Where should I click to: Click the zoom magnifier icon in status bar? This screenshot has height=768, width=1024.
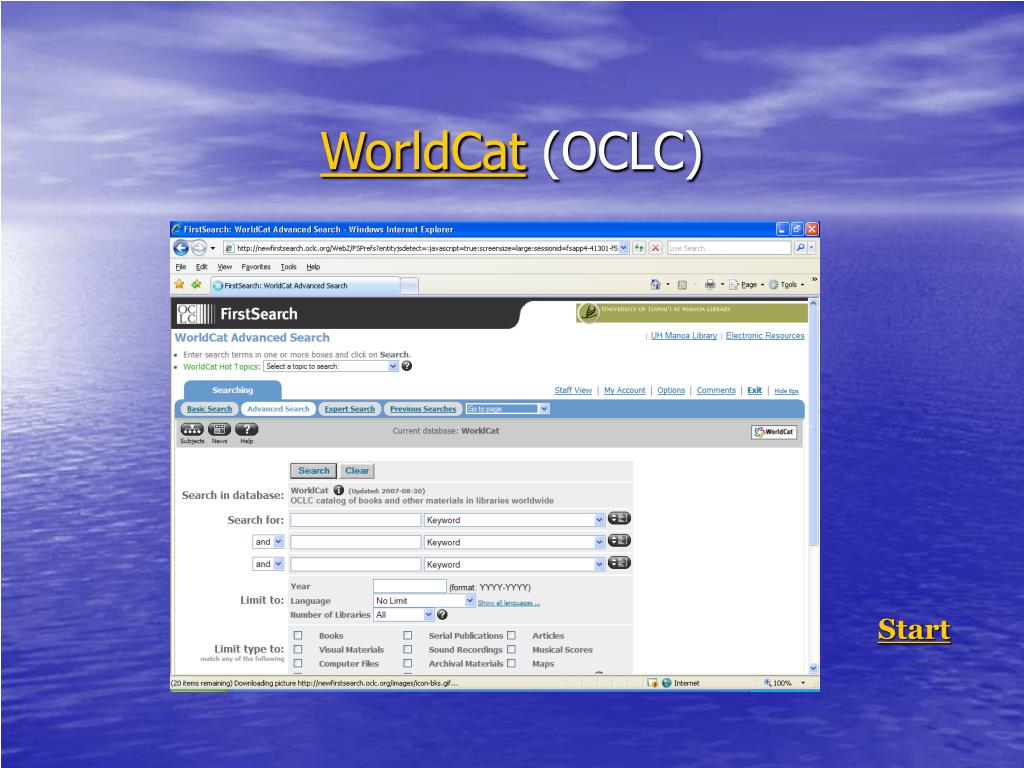pyautogui.click(x=768, y=683)
